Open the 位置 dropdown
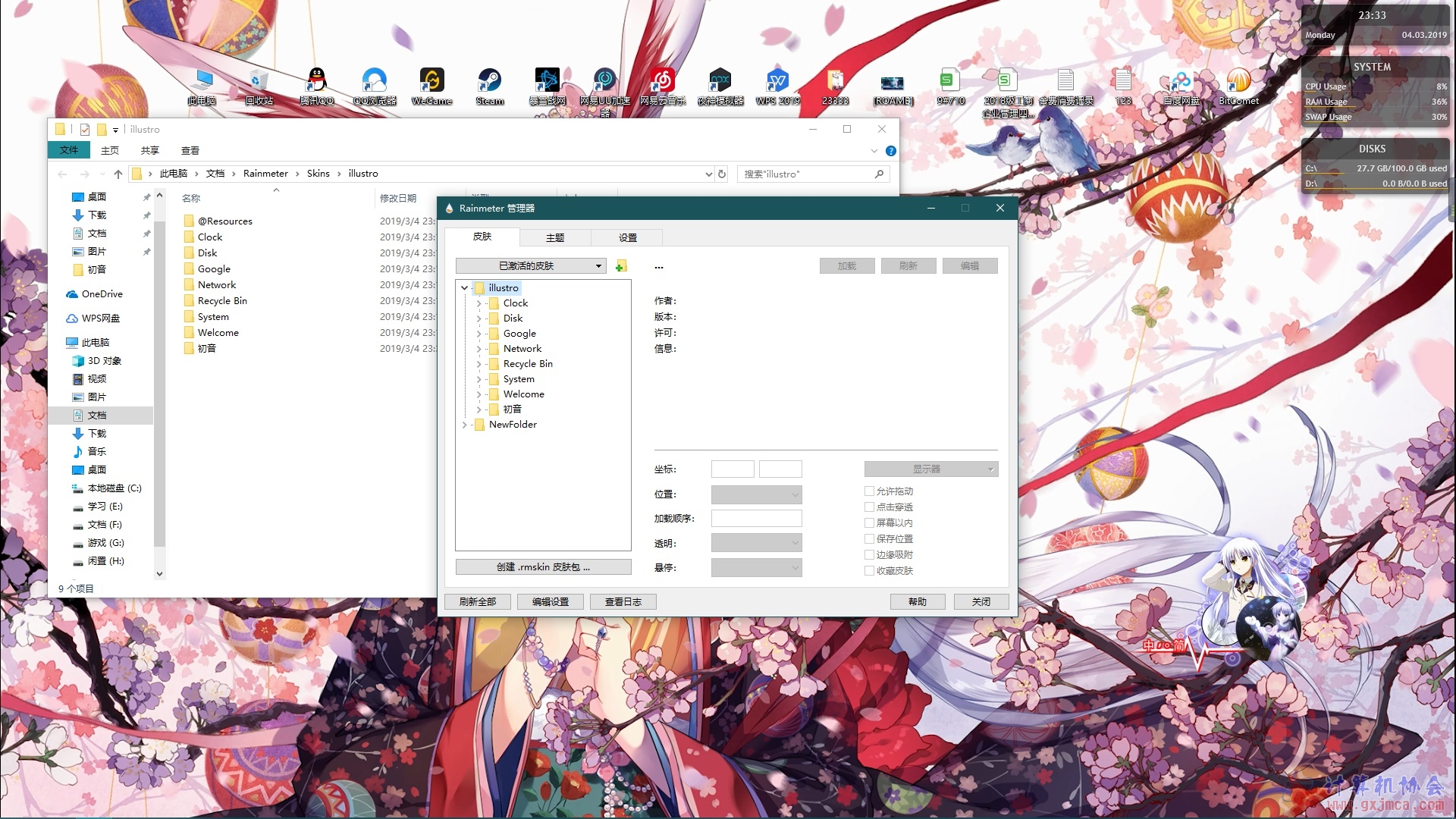Screen dimensions: 1456x819 tap(756, 494)
